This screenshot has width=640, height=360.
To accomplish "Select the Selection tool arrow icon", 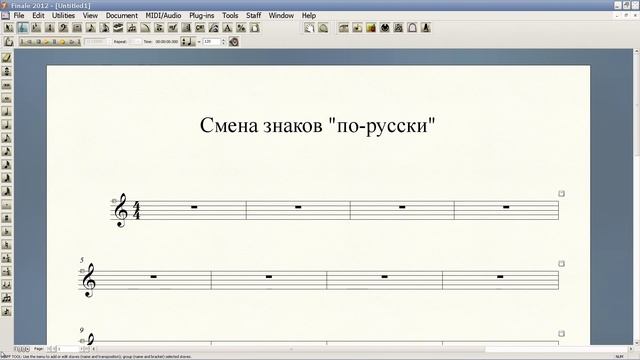I will tap(9, 28).
